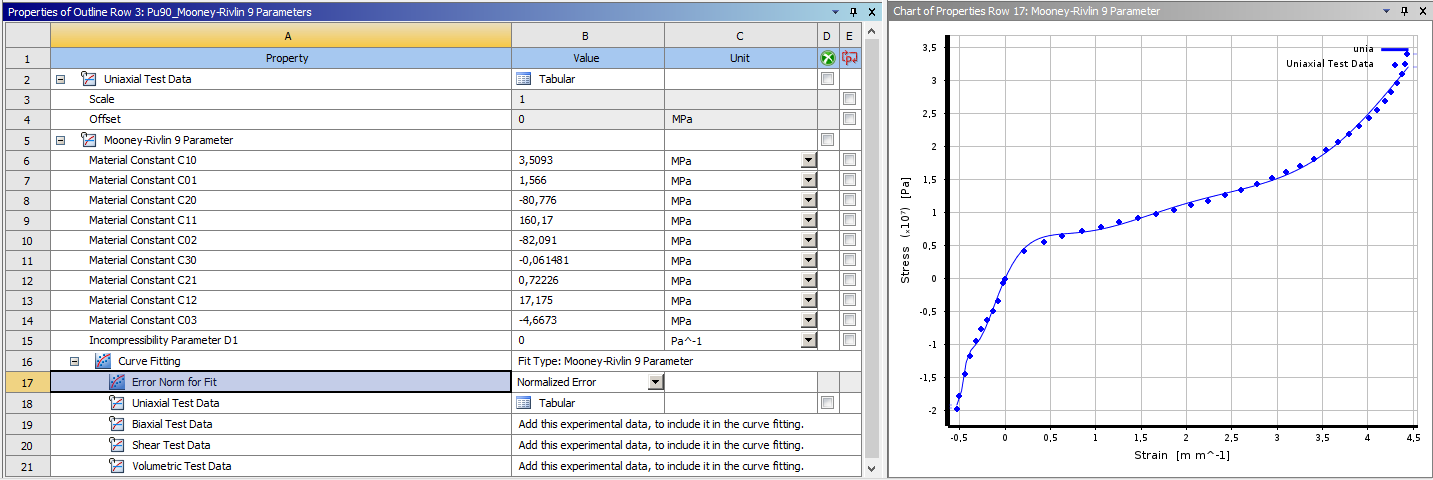Click the Material Constant C11 value 160,17
The width and height of the screenshot is (1433, 480).
[588, 220]
